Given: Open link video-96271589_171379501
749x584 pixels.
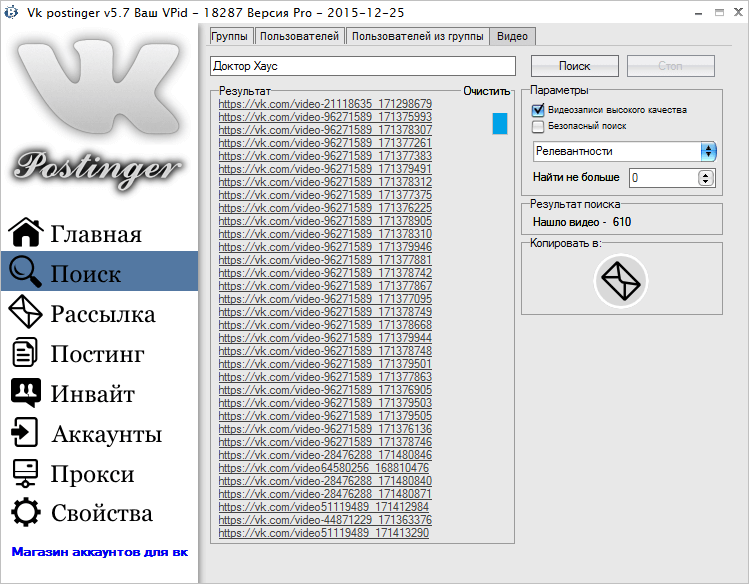Looking at the screenshot, I should (325, 364).
